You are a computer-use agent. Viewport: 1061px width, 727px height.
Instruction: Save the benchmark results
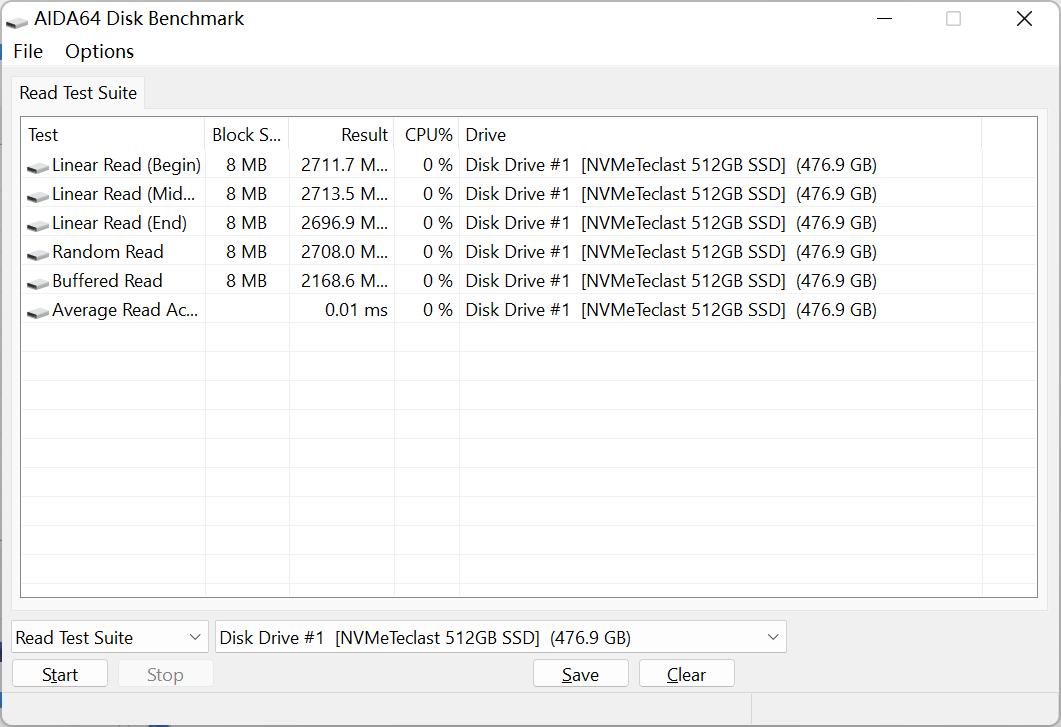tap(581, 674)
